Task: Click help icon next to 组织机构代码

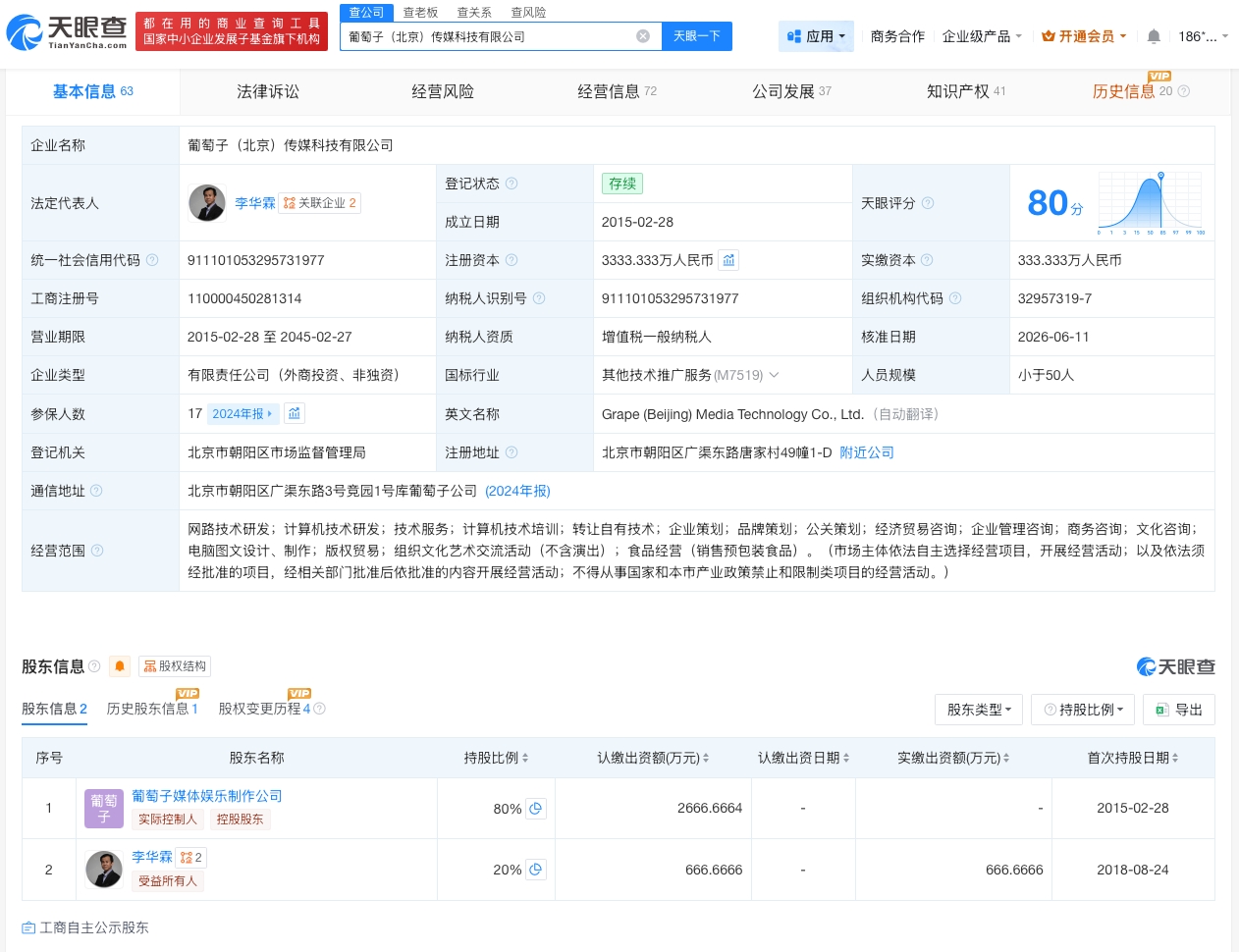Action: [955, 298]
